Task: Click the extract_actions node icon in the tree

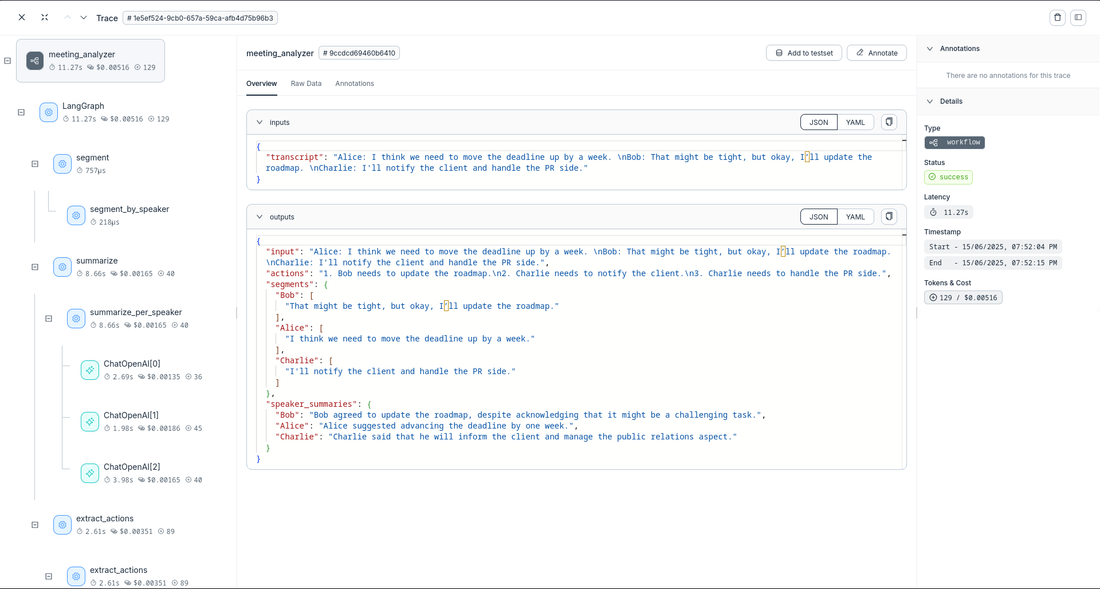Action: point(62,524)
